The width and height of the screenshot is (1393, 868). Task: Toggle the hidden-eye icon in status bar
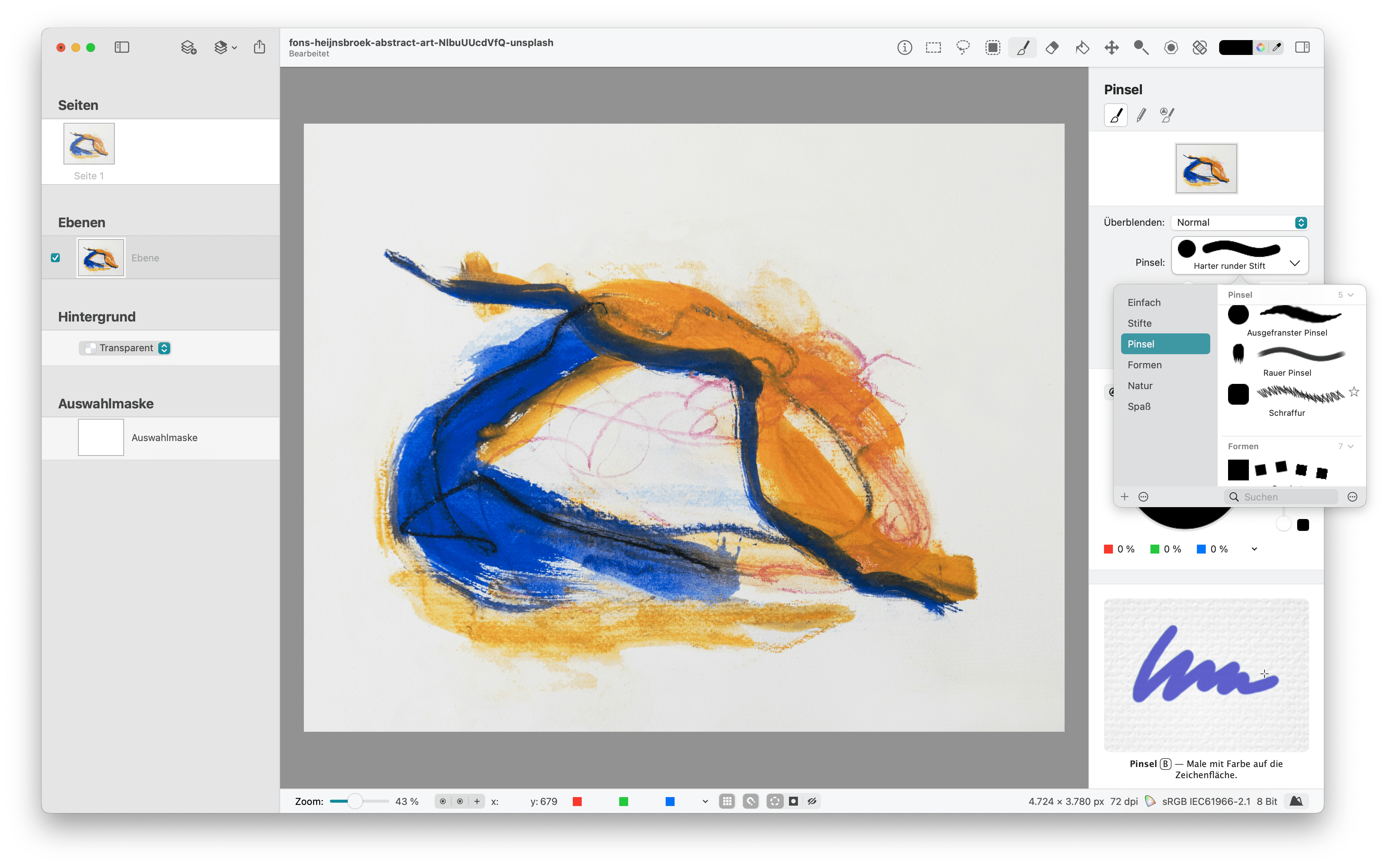[x=812, y=802]
